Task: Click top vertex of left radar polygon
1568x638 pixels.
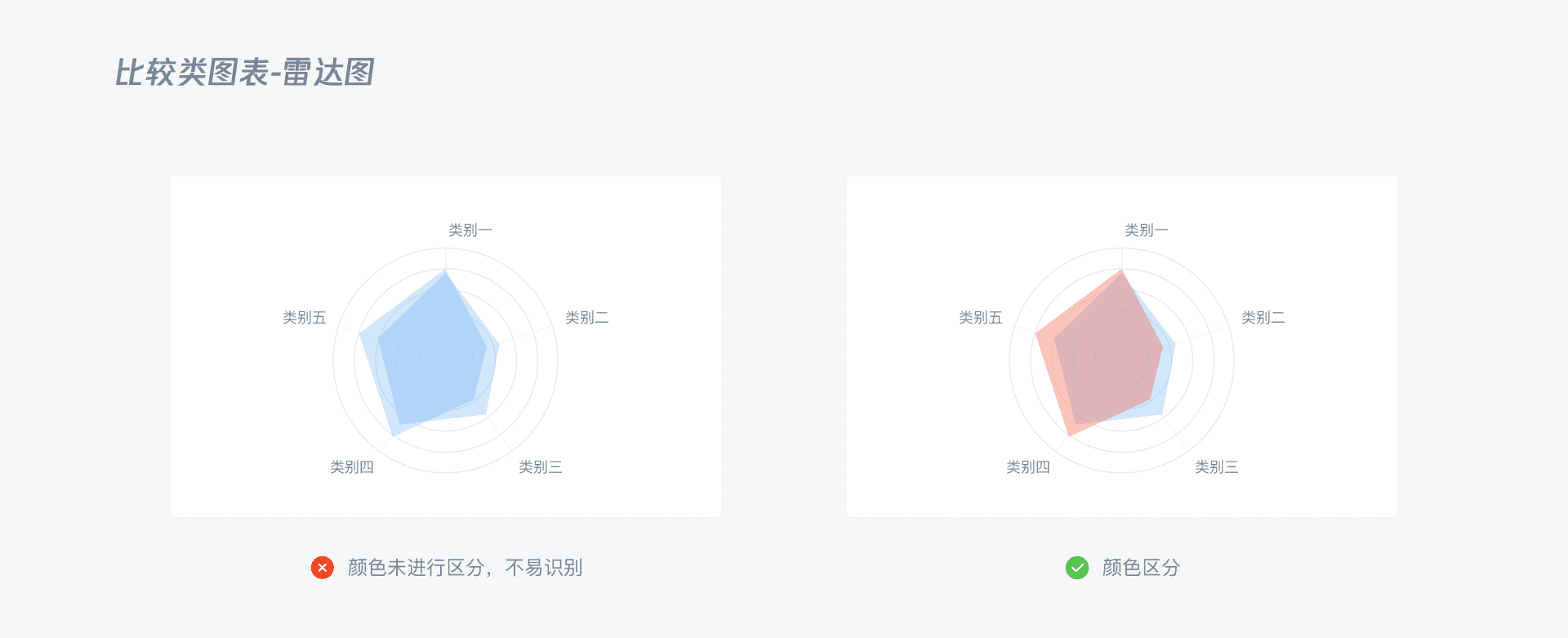Action: pyautogui.click(x=446, y=270)
